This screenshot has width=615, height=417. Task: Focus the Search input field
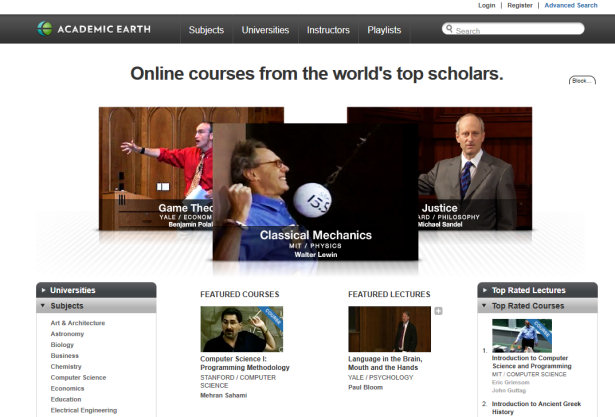click(519, 29)
